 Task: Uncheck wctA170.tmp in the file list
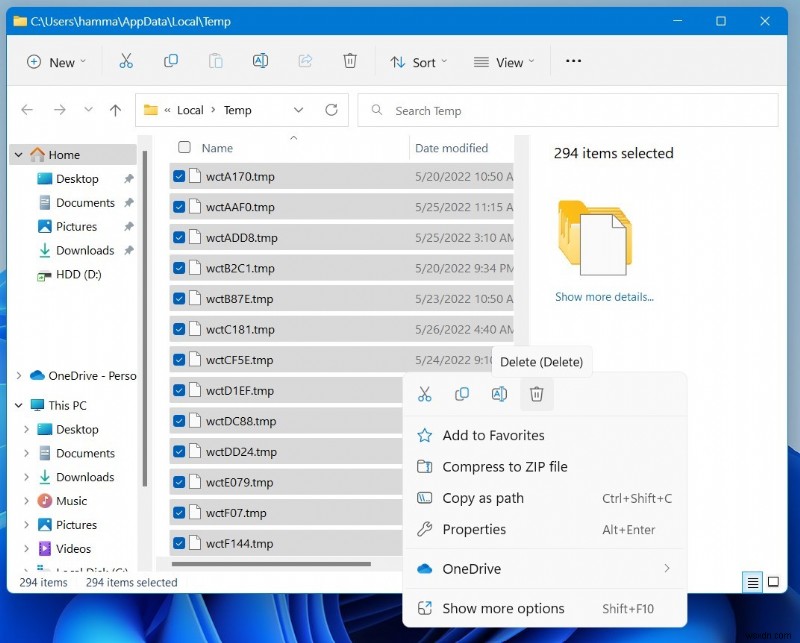[x=180, y=175]
